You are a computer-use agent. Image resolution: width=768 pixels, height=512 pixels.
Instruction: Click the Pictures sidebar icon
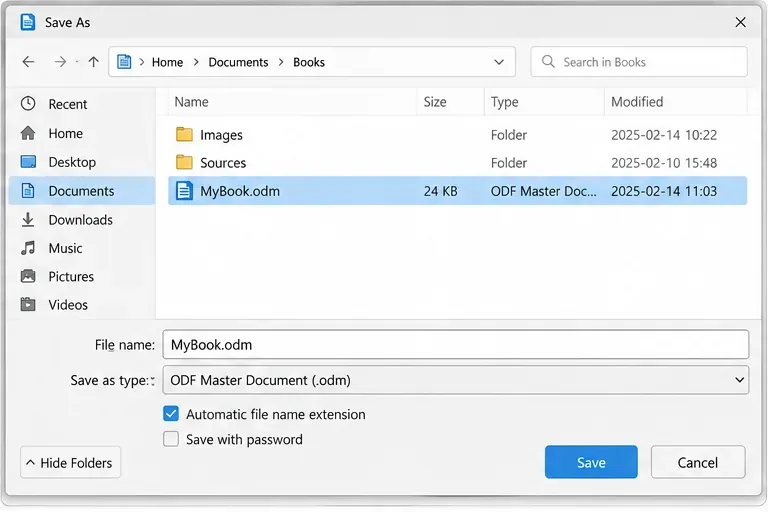click(28, 276)
